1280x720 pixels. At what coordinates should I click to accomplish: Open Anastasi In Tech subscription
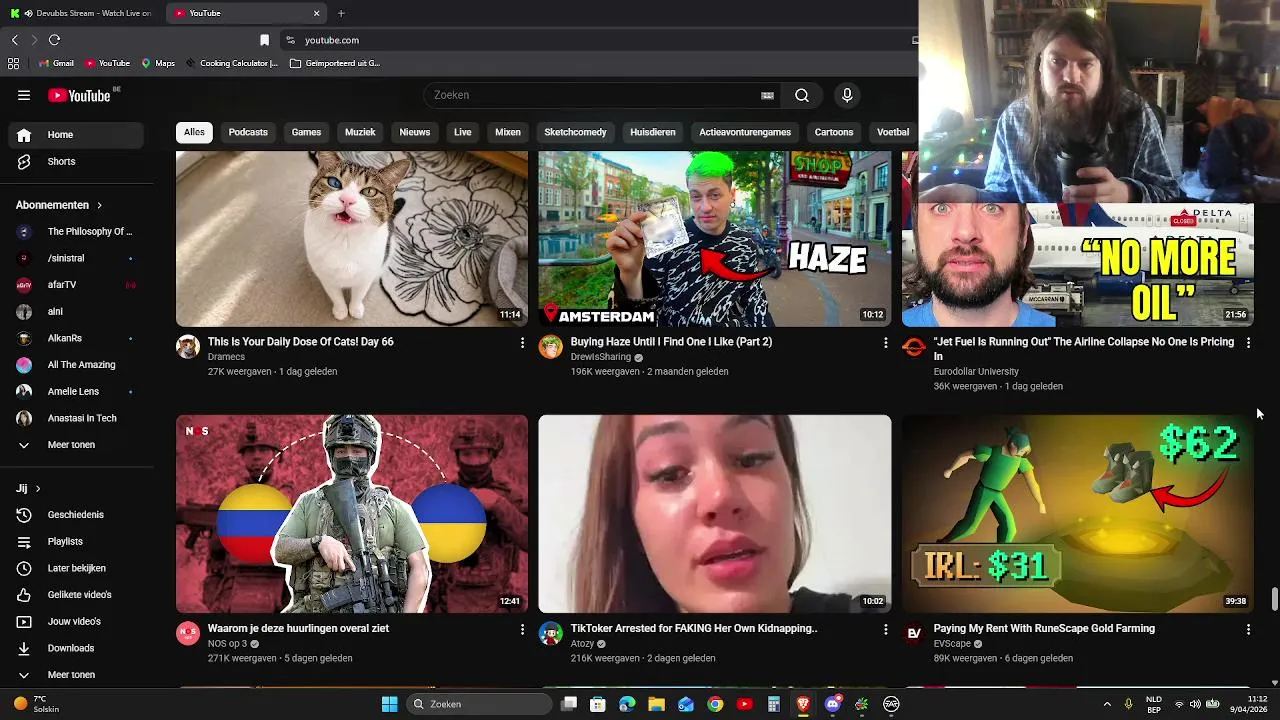(x=76, y=418)
